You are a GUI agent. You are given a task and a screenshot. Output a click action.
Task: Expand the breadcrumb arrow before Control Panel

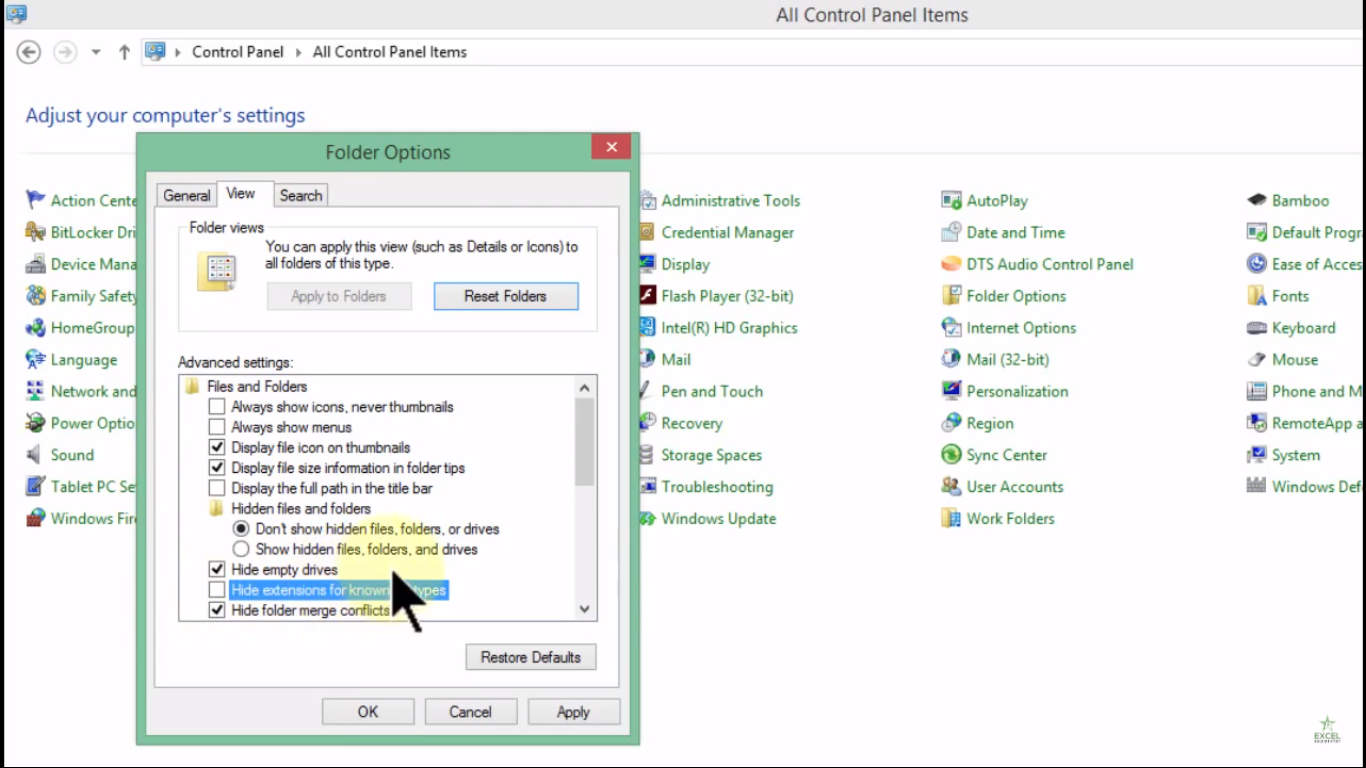click(179, 52)
